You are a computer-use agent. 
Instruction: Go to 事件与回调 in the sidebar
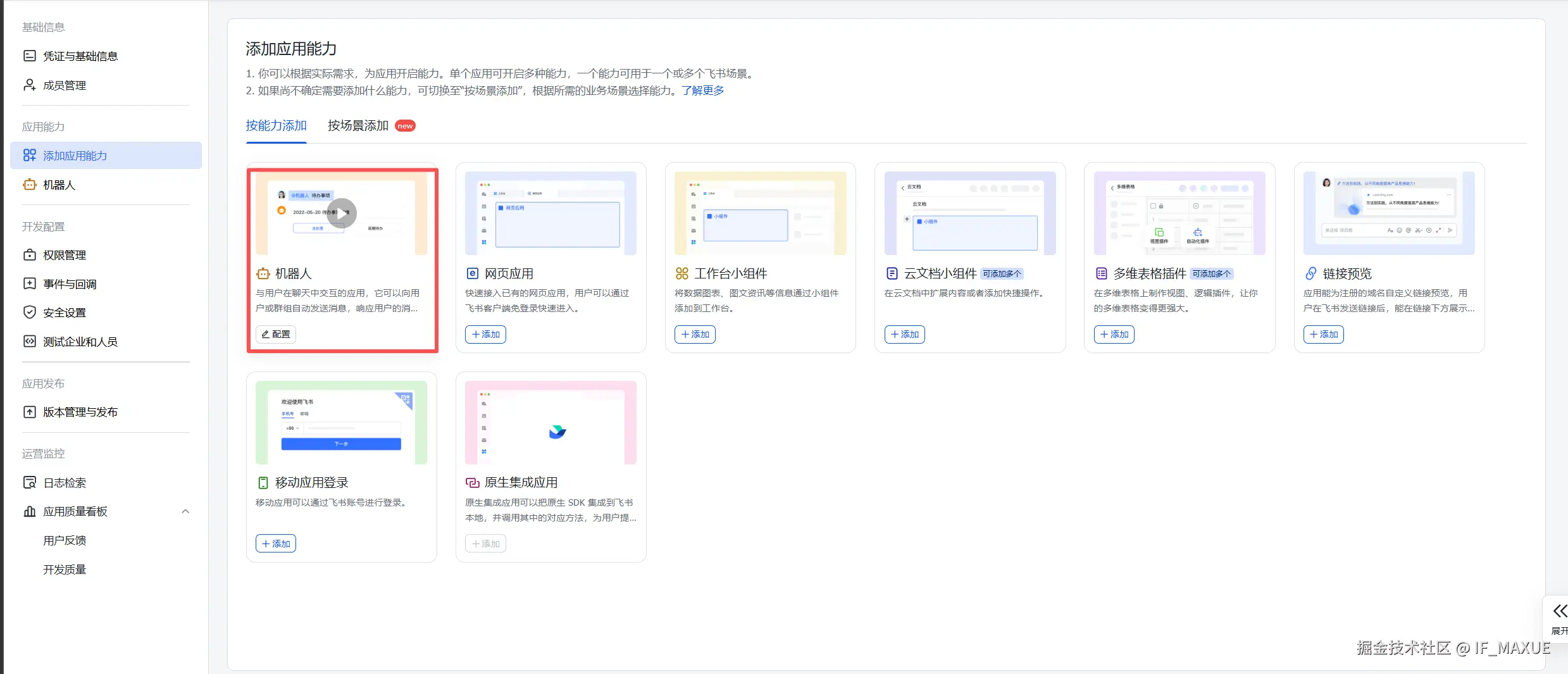(106, 284)
